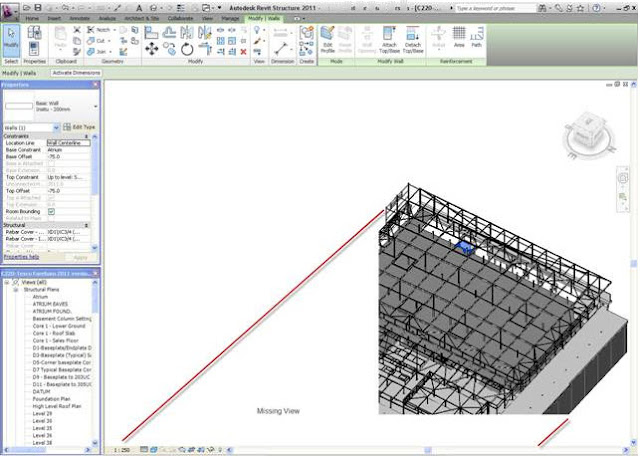Collapse the Structural properties section
This screenshot has width=640, height=456.
(x=86, y=225)
